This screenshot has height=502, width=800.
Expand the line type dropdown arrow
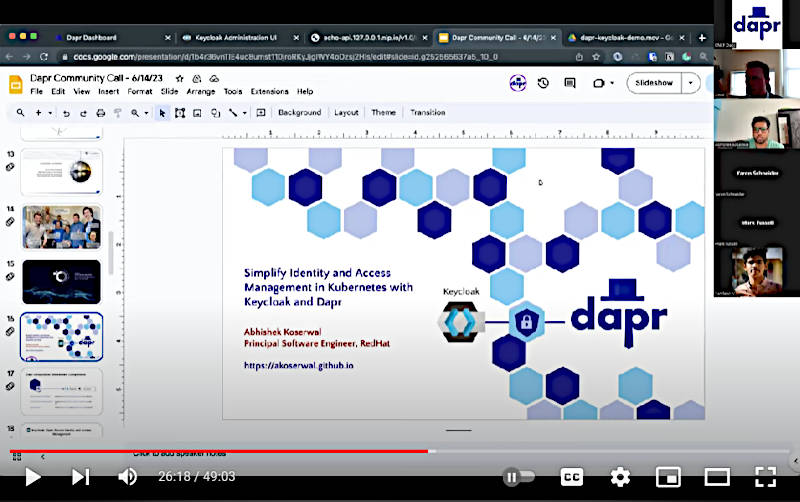point(245,113)
